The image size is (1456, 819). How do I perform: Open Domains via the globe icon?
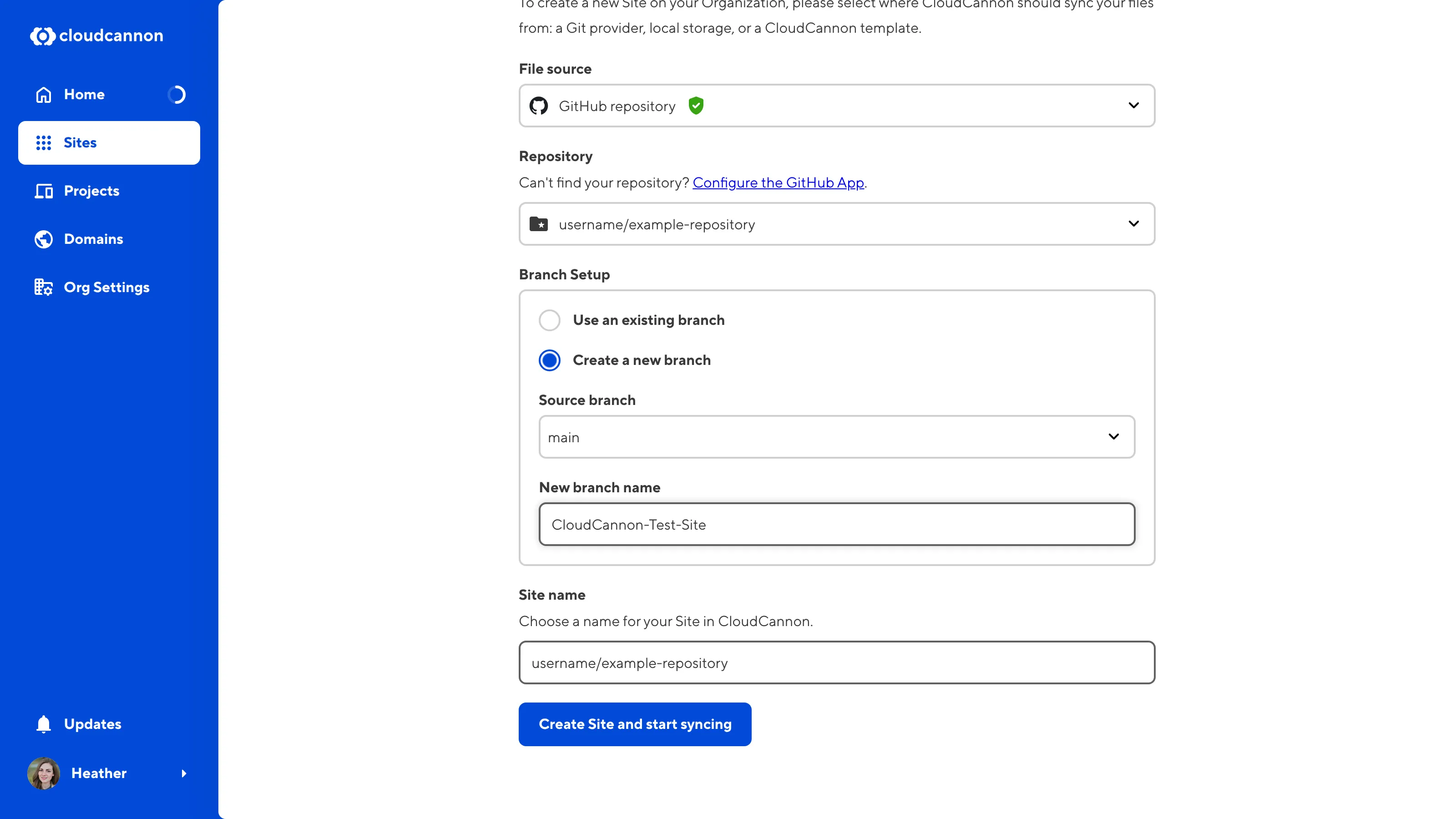click(x=43, y=239)
